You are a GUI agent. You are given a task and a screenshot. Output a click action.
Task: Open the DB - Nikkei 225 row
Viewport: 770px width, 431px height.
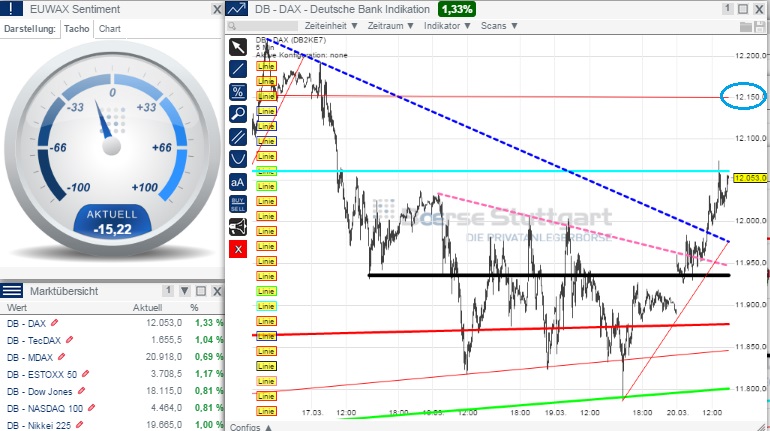(112, 425)
